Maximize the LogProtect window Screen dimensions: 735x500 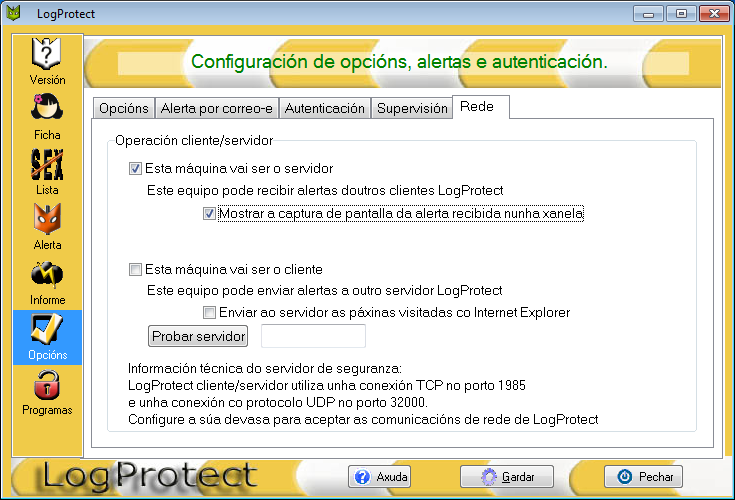681,14
